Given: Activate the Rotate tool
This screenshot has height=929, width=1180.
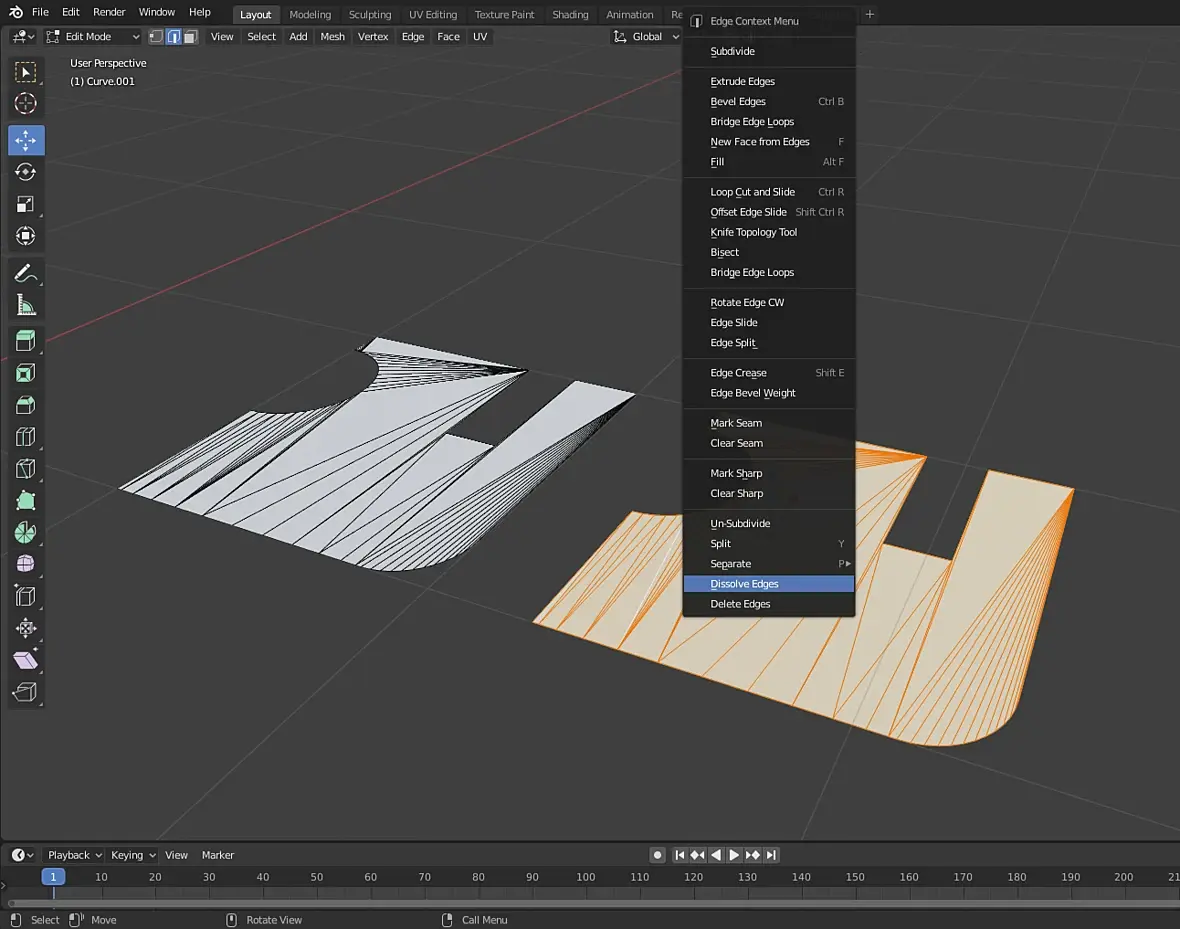Looking at the screenshot, I should click(26, 172).
